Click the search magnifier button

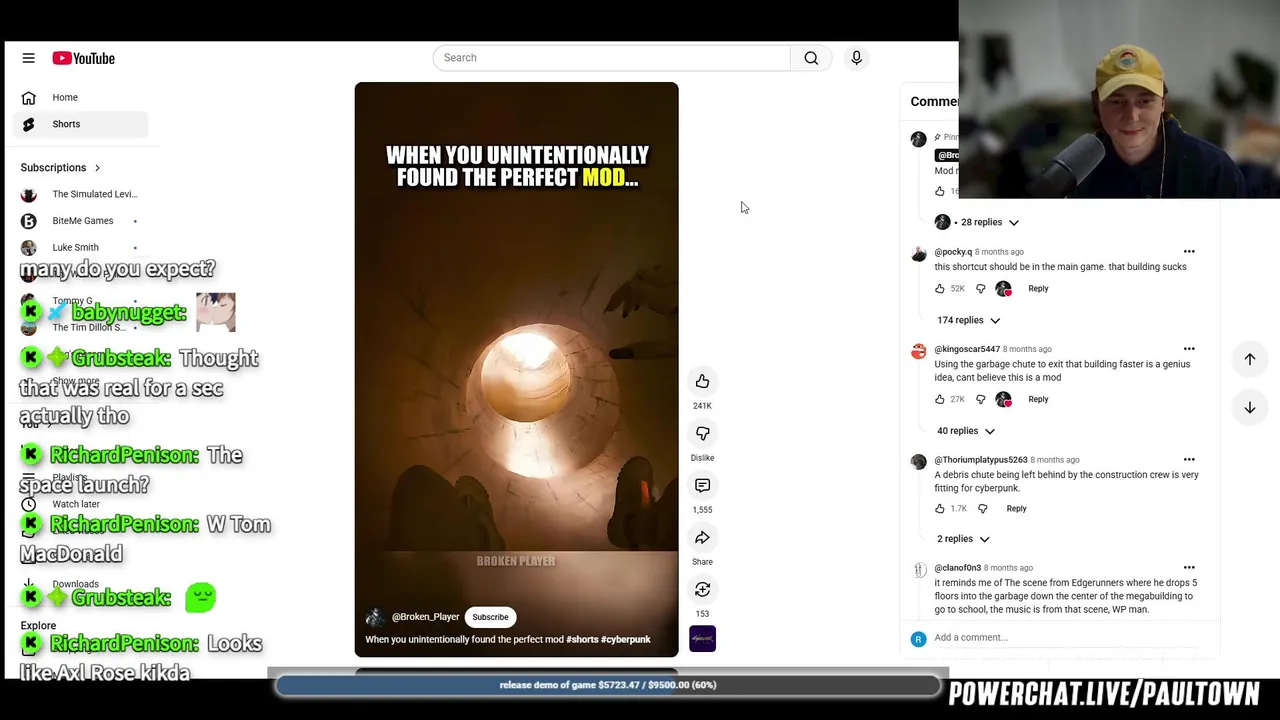811,58
